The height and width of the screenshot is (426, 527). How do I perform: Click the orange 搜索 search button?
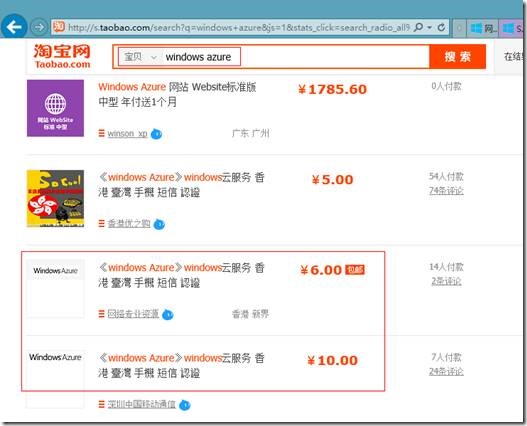tap(457, 56)
